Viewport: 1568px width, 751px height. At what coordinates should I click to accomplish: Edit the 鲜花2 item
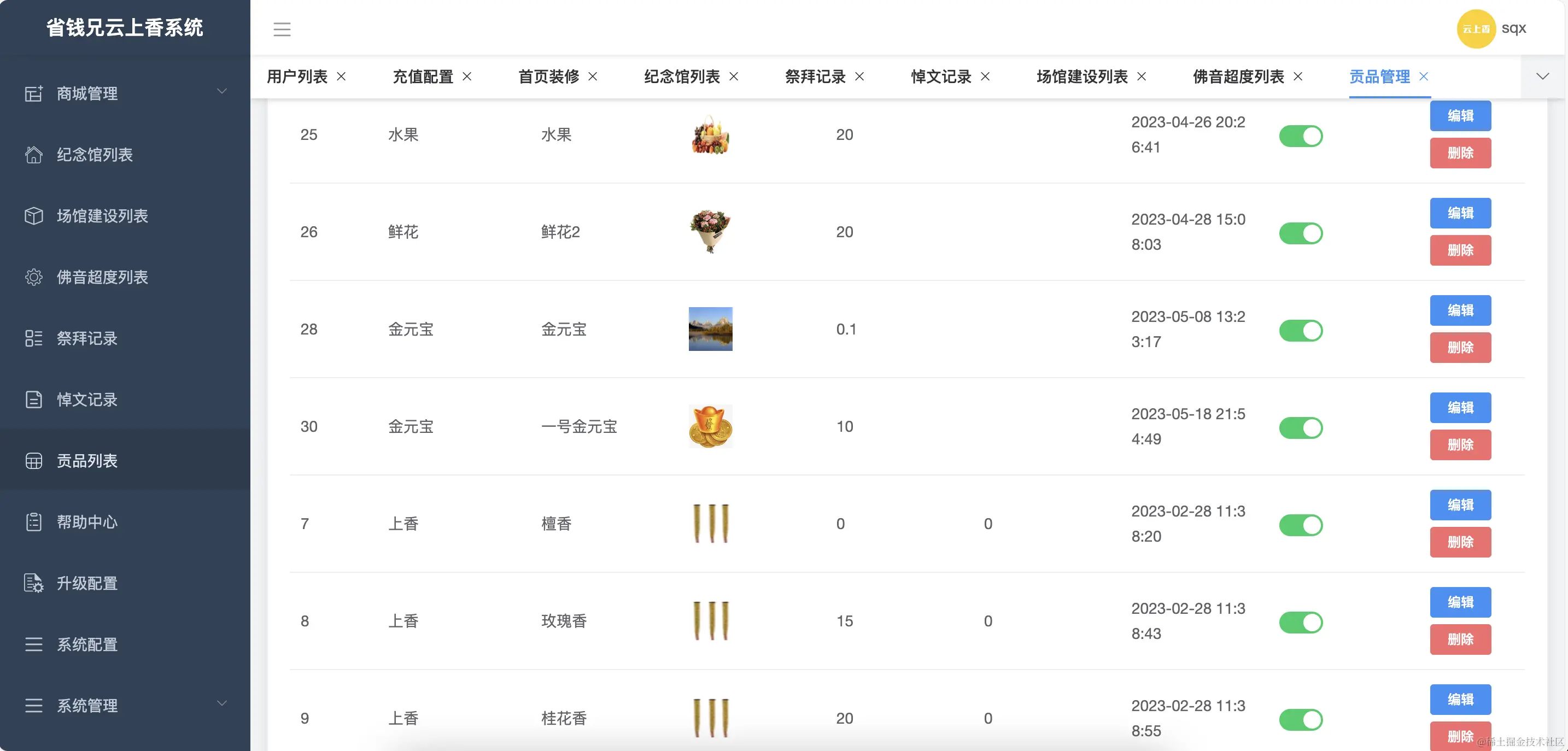[x=1460, y=214]
